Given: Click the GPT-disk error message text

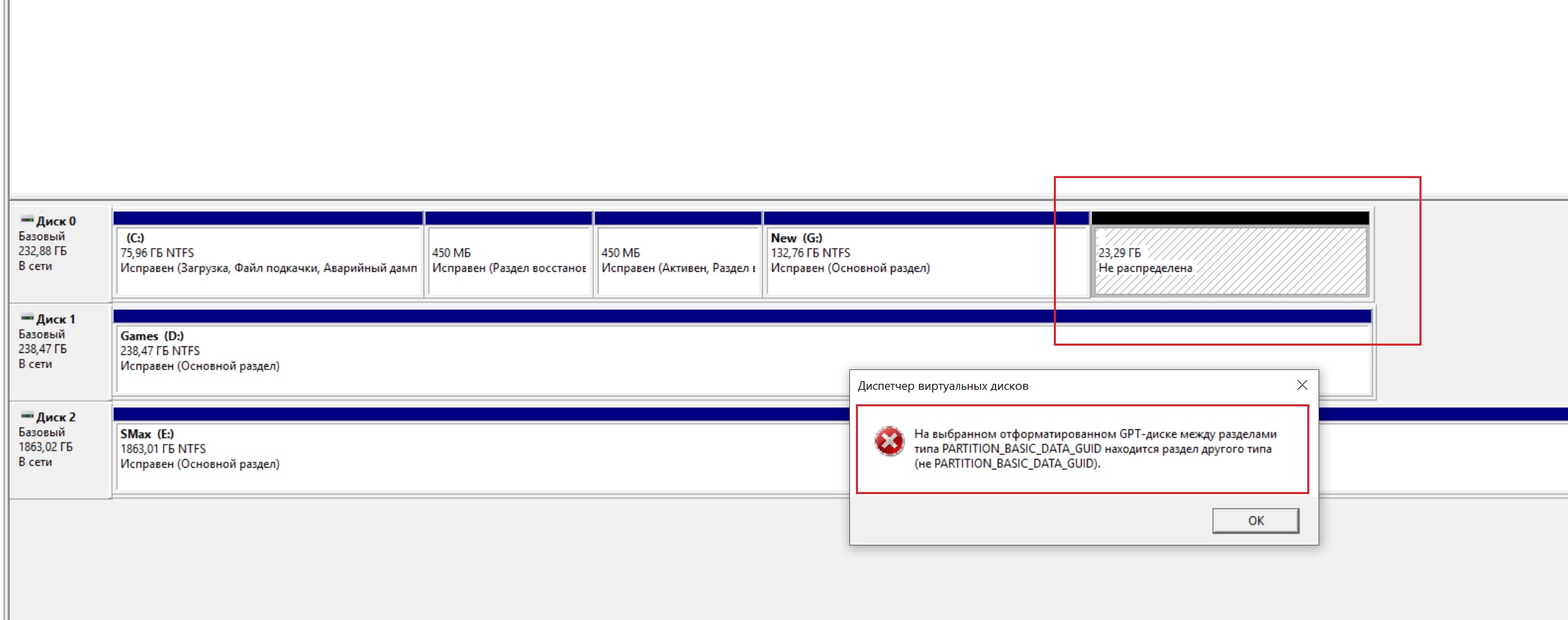Looking at the screenshot, I should 1094,449.
